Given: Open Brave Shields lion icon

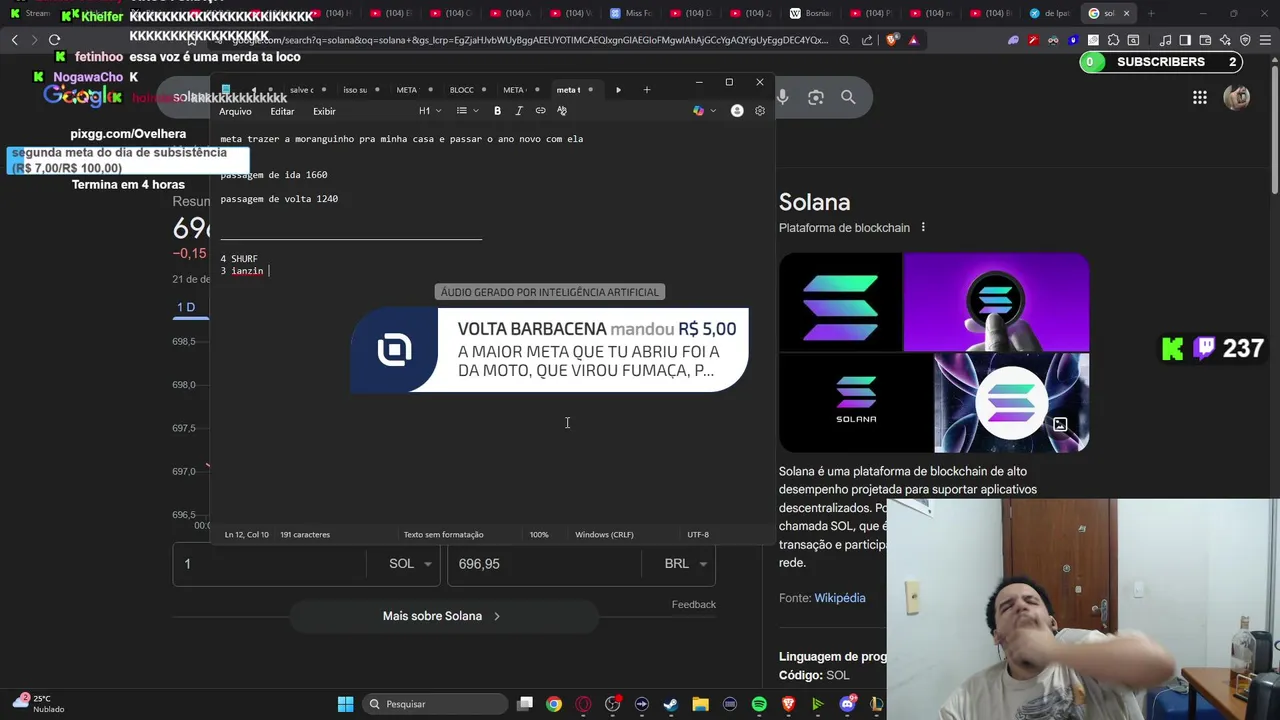Looking at the screenshot, I should pyautogui.click(x=891, y=40).
